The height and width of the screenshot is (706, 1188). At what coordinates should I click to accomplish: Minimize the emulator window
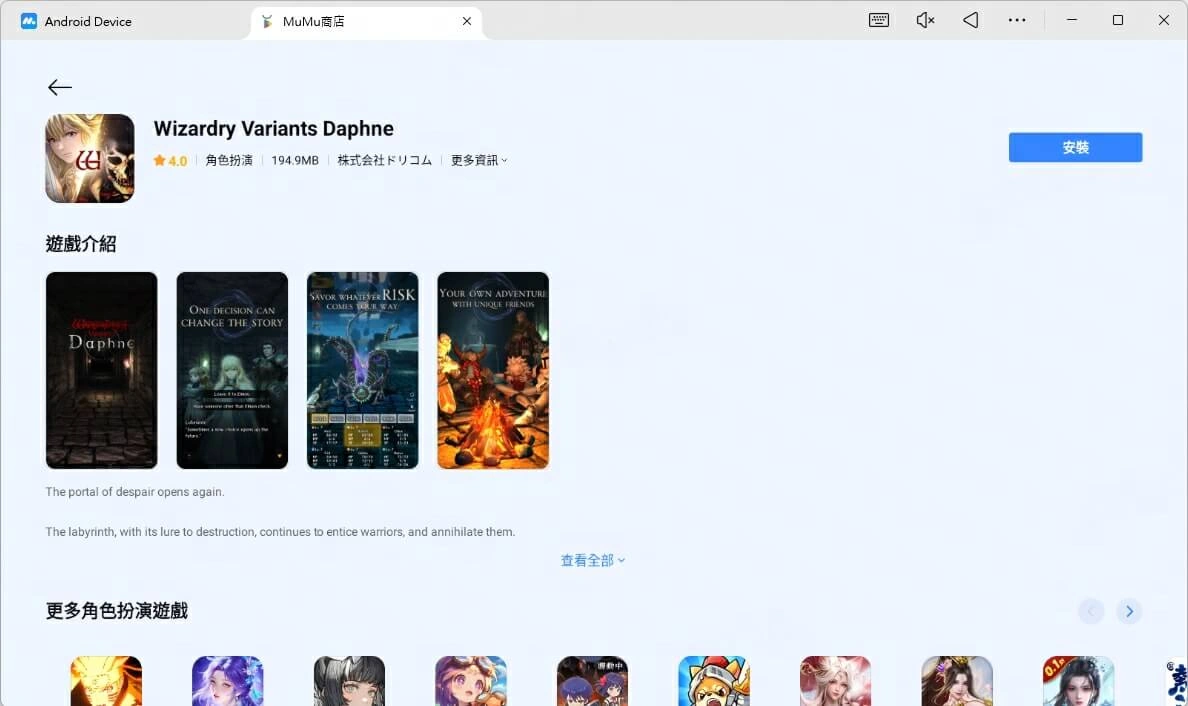(1071, 20)
